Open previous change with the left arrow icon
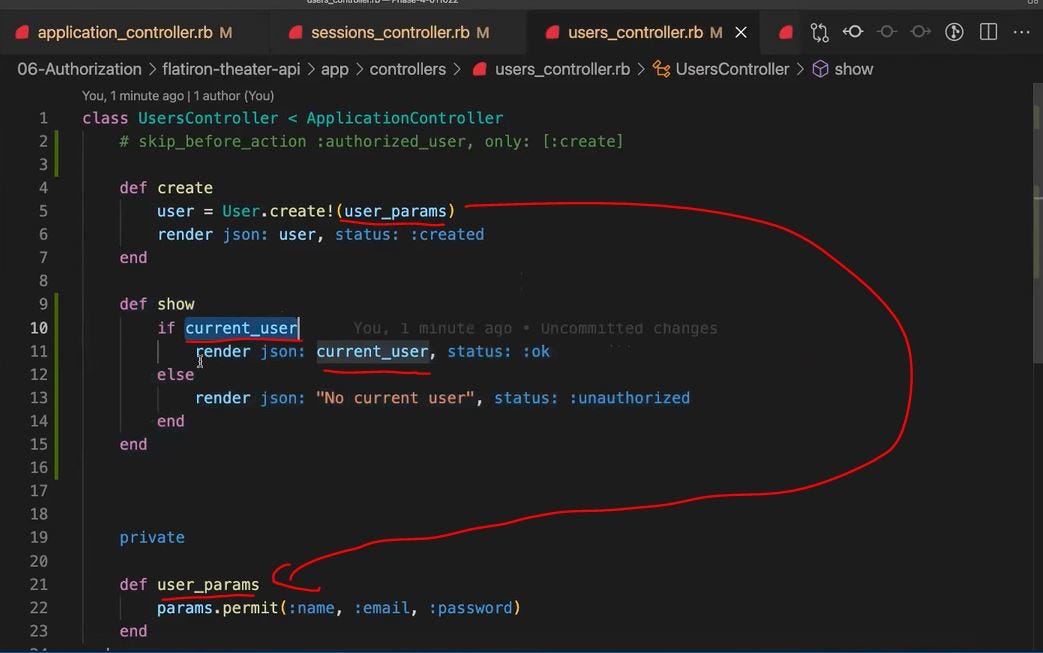 point(853,32)
